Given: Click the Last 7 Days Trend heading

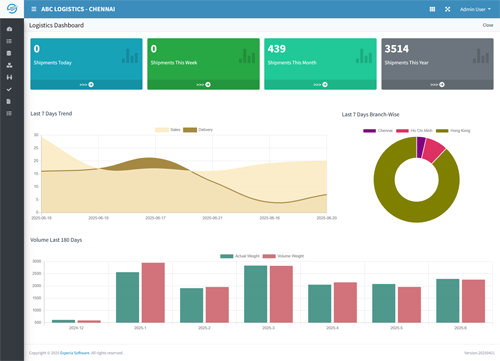Looking at the screenshot, I should click(x=51, y=114).
